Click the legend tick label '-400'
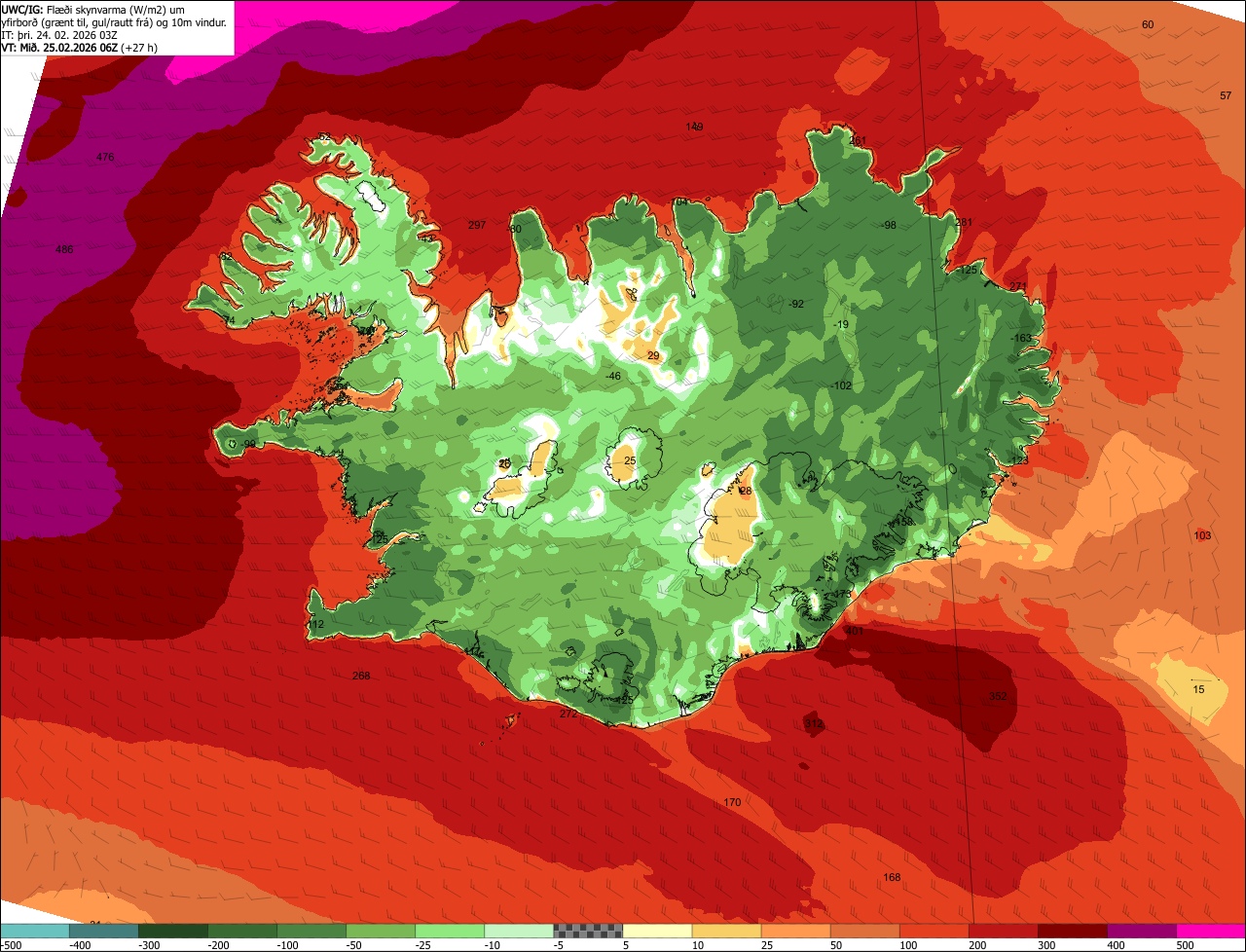This screenshot has width=1246, height=952. click(80, 945)
